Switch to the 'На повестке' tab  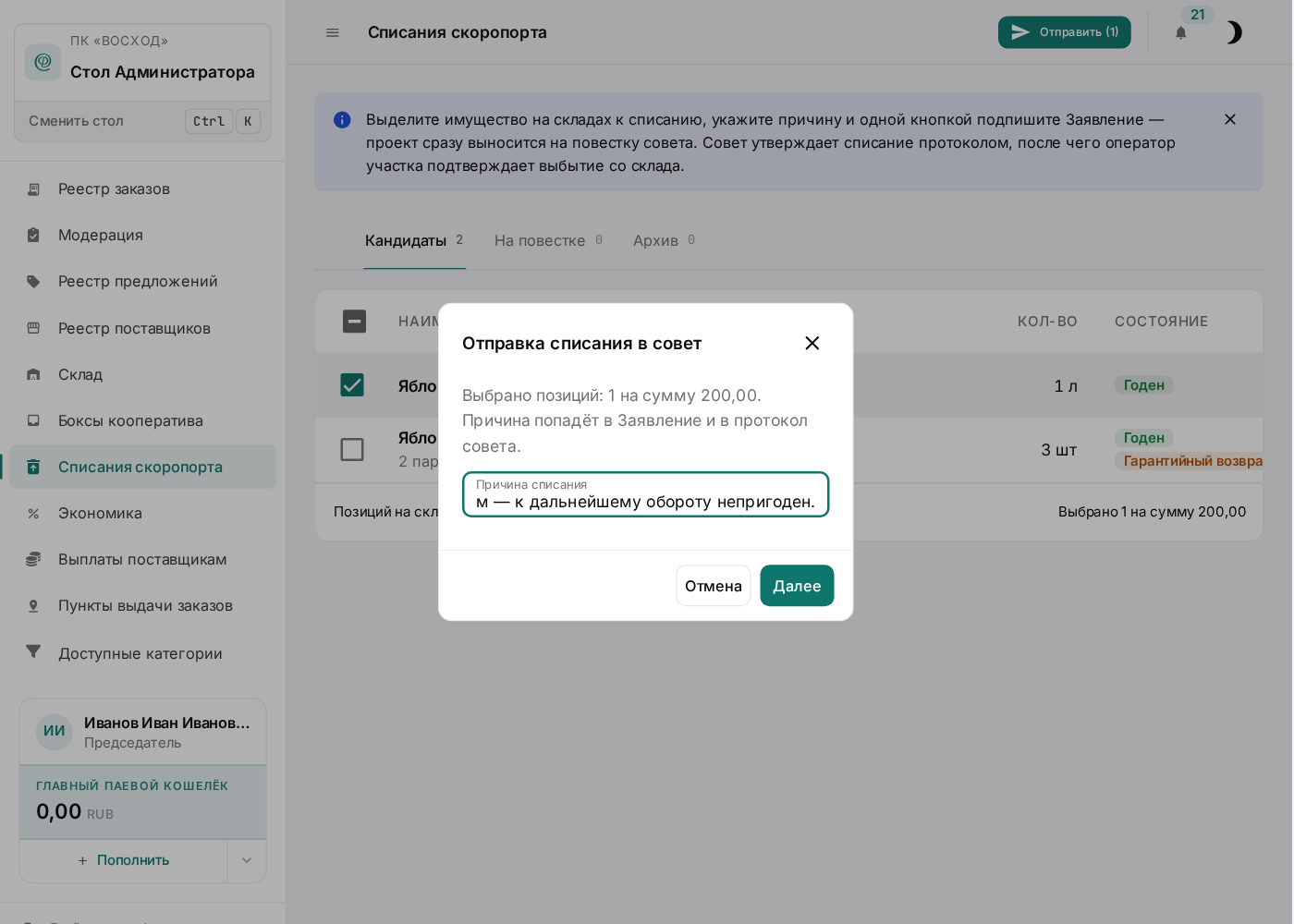click(x=548, y=240)
